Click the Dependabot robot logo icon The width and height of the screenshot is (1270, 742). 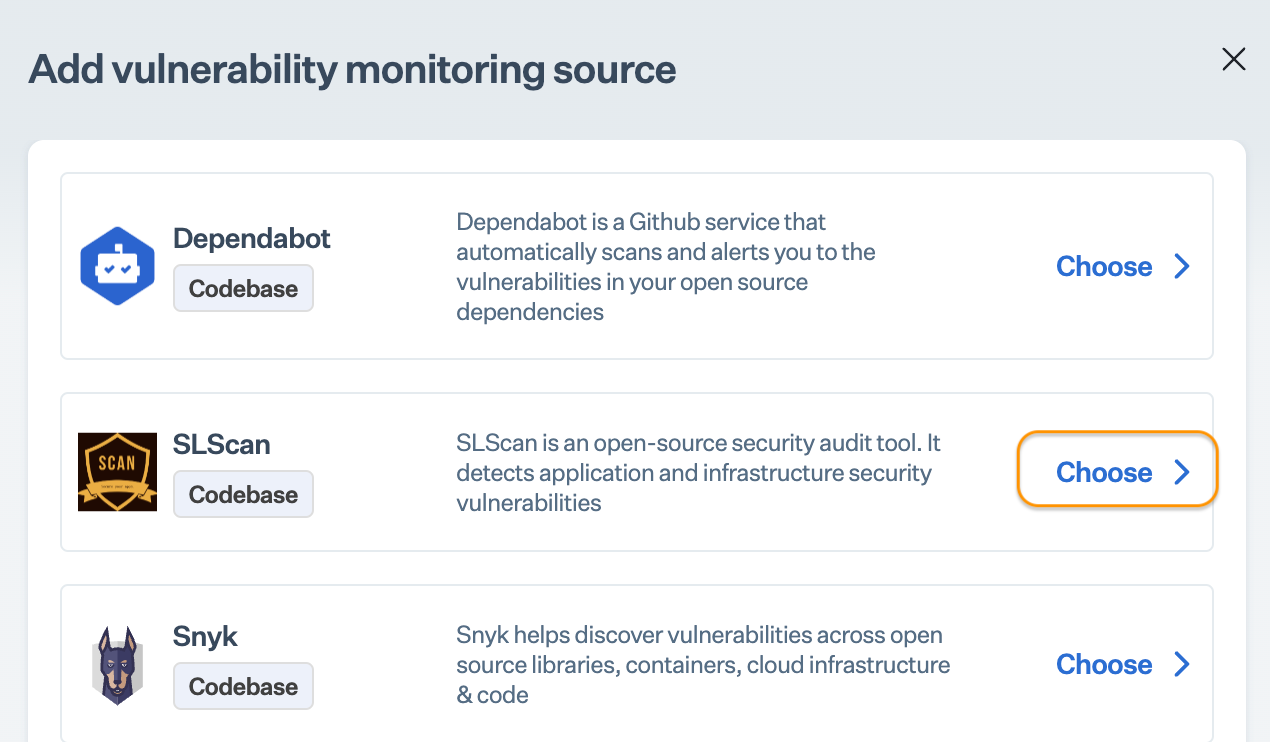tap(117, 266)
